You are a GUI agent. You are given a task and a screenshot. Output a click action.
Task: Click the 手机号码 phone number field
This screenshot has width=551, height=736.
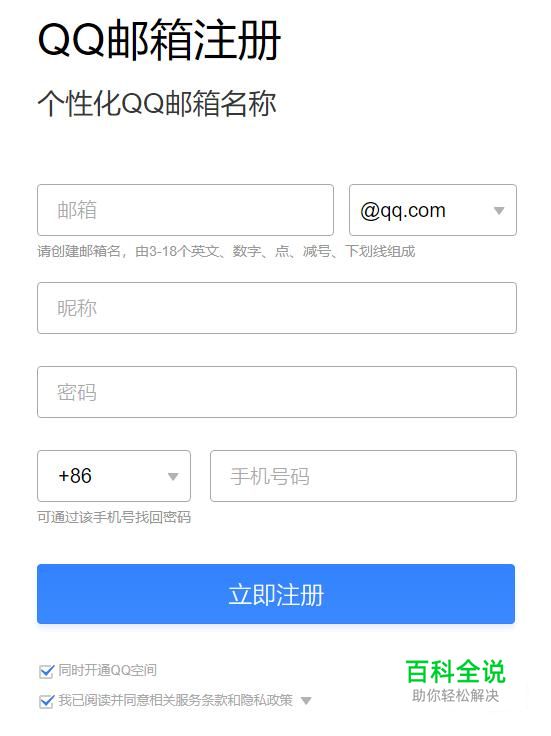363,476
